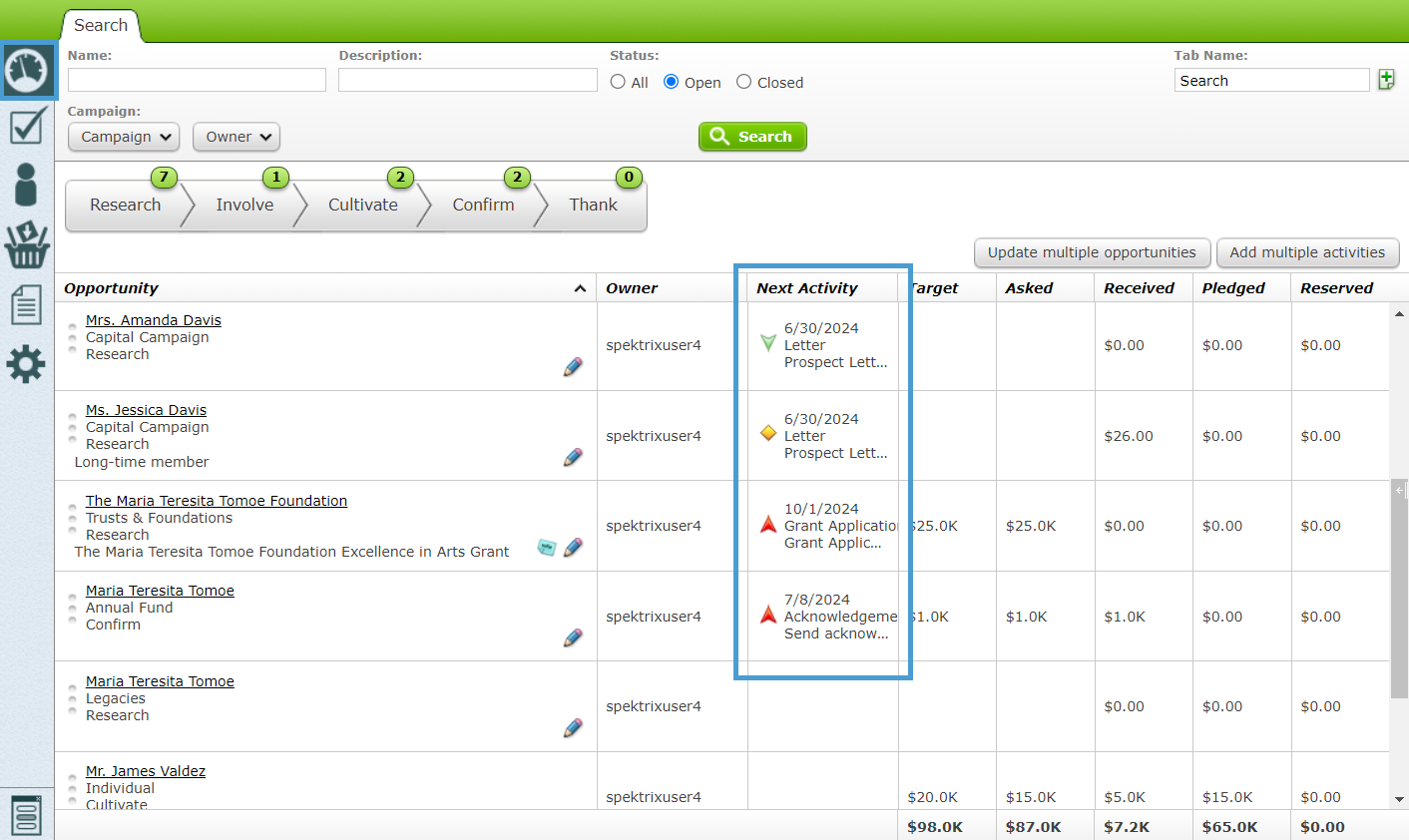Edit Maria Teresita Tomoe Annual Fund pencil icon
This screenshot has height=840, width=1409.
[x=573, y=637]
